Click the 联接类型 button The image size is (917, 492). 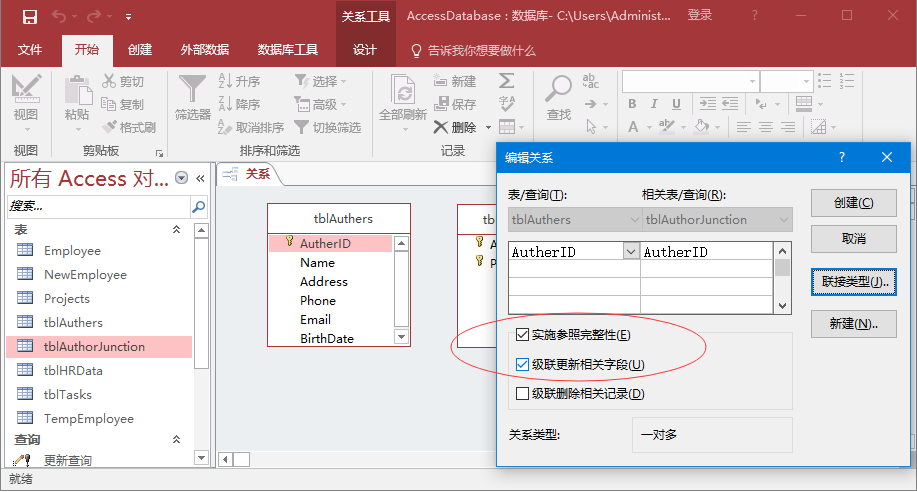click(853, 282)
